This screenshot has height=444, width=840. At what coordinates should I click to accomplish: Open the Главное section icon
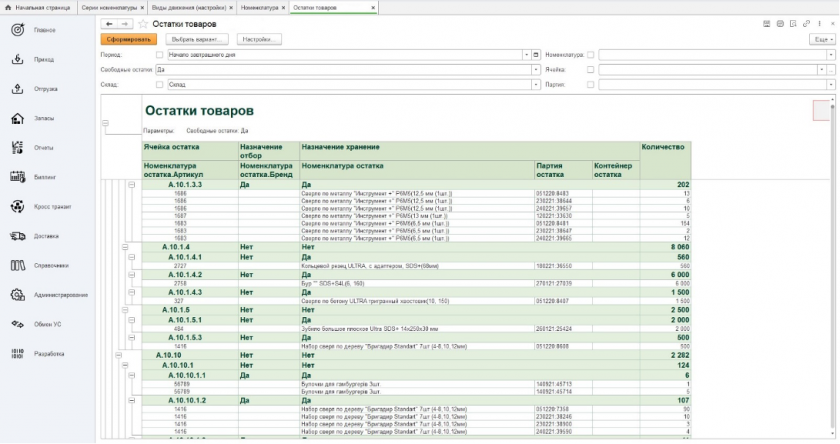pyautogui.click(x=18, y=30)
